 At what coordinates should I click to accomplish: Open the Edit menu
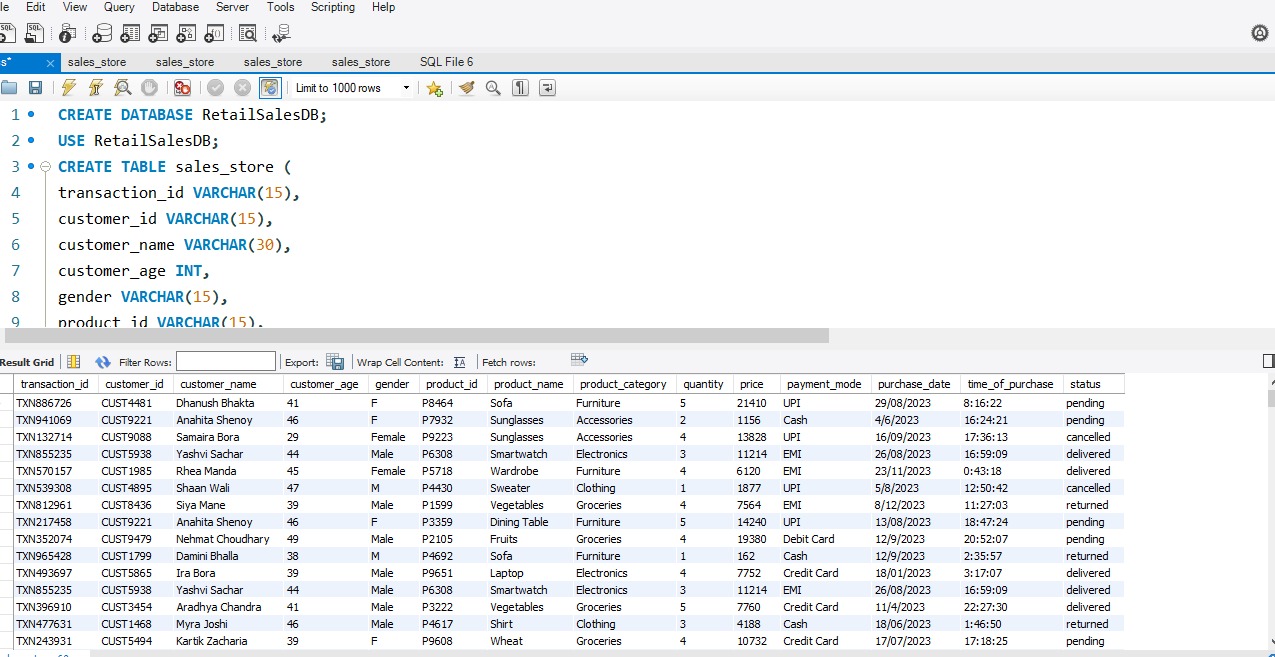(36, 7)
